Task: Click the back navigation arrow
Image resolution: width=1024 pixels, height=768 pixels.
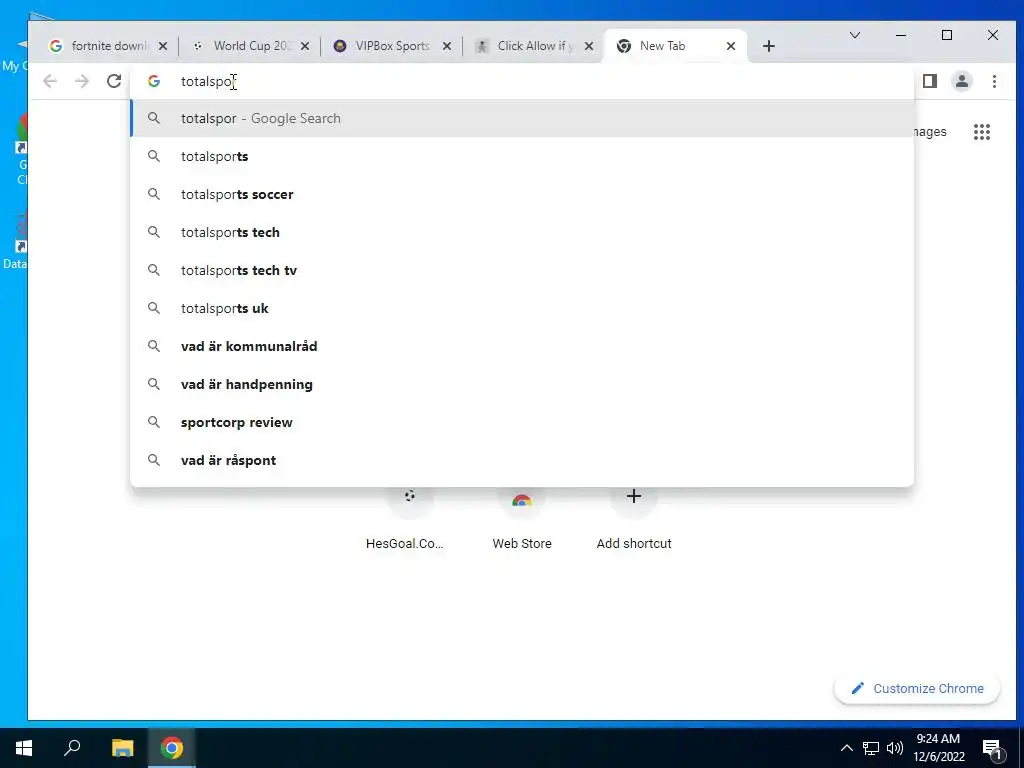Action: pyautogui.click(x=50, y=81)
